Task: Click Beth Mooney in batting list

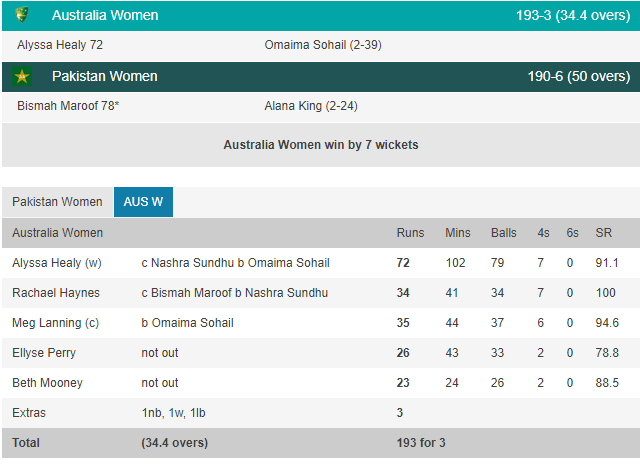Action: point(44,383)
